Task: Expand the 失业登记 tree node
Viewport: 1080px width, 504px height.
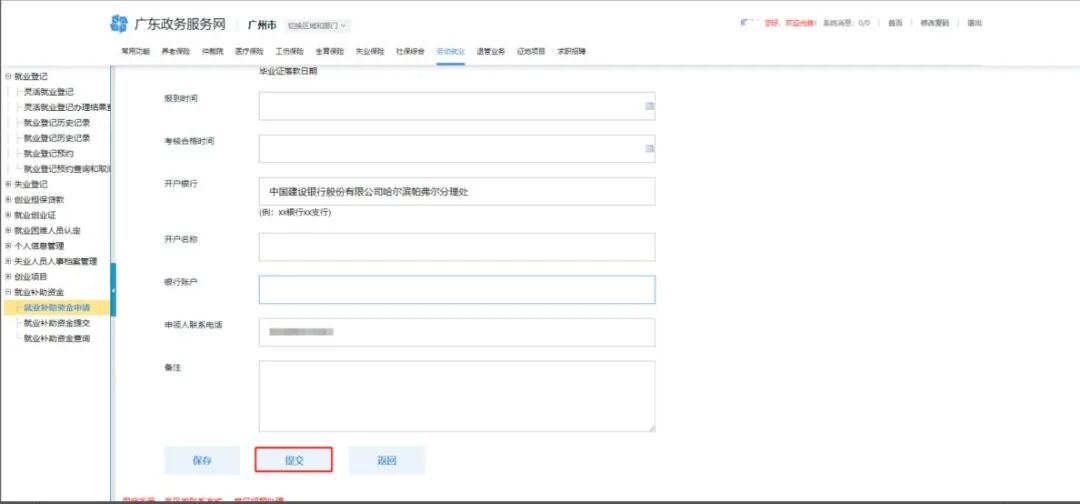Action: coord(8,185)
